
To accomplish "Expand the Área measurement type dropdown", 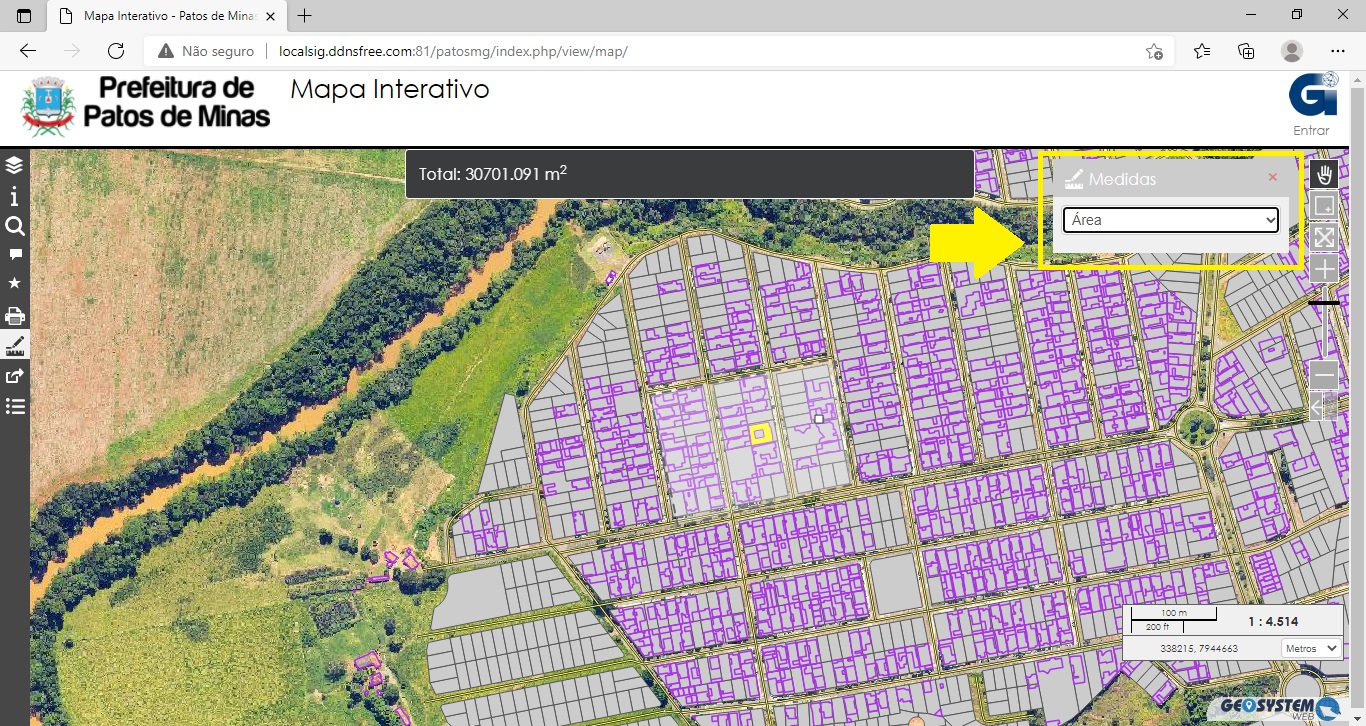I will tap(1170, 220).
